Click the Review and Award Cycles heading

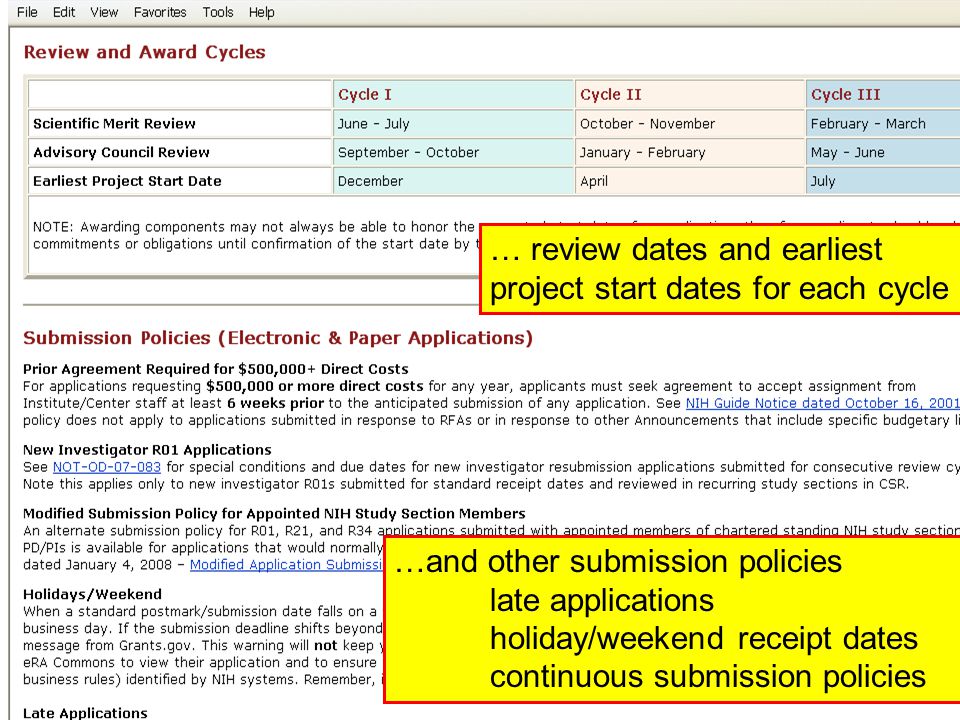pos(144,52)
